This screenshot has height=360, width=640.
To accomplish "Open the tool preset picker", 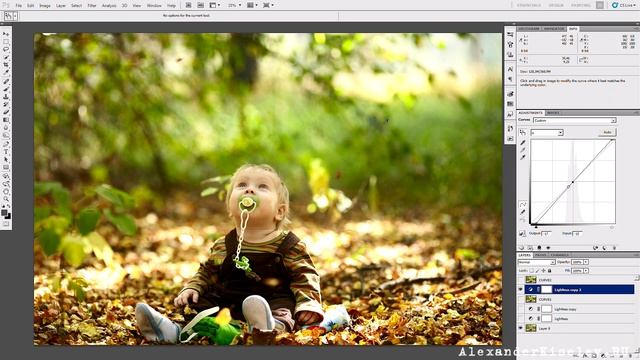I will (x=11, y=16).
